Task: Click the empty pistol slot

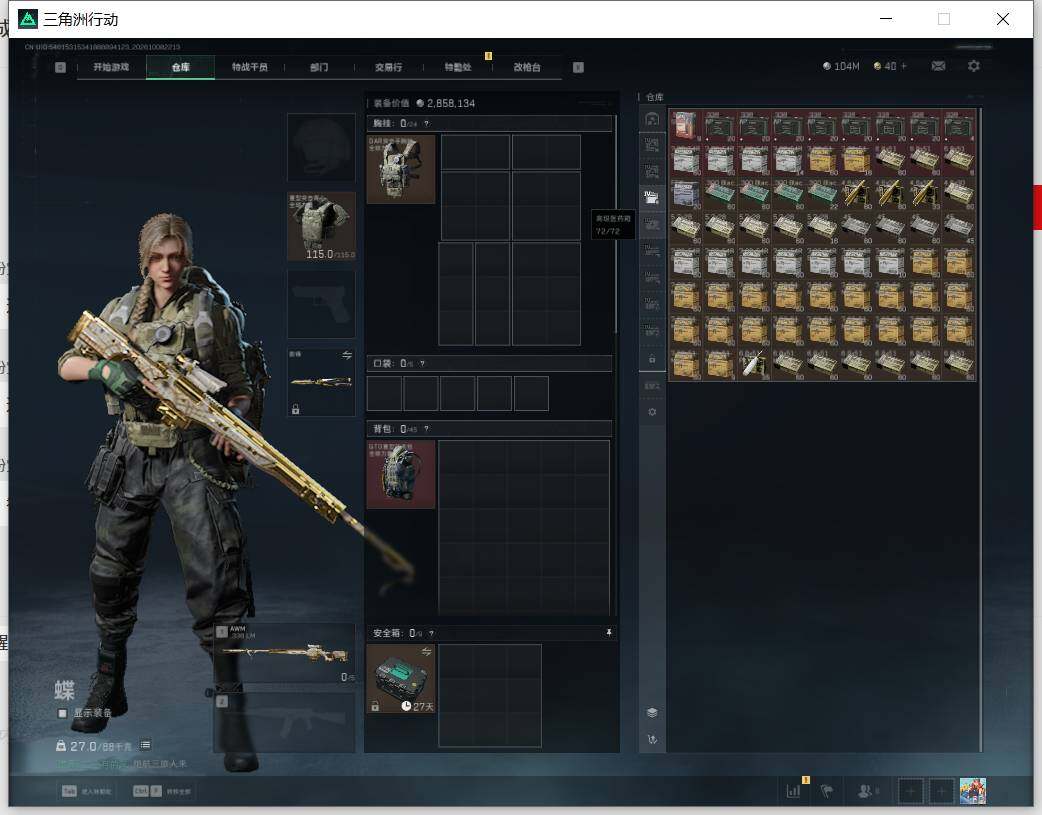Action: (x=322, y=304)
